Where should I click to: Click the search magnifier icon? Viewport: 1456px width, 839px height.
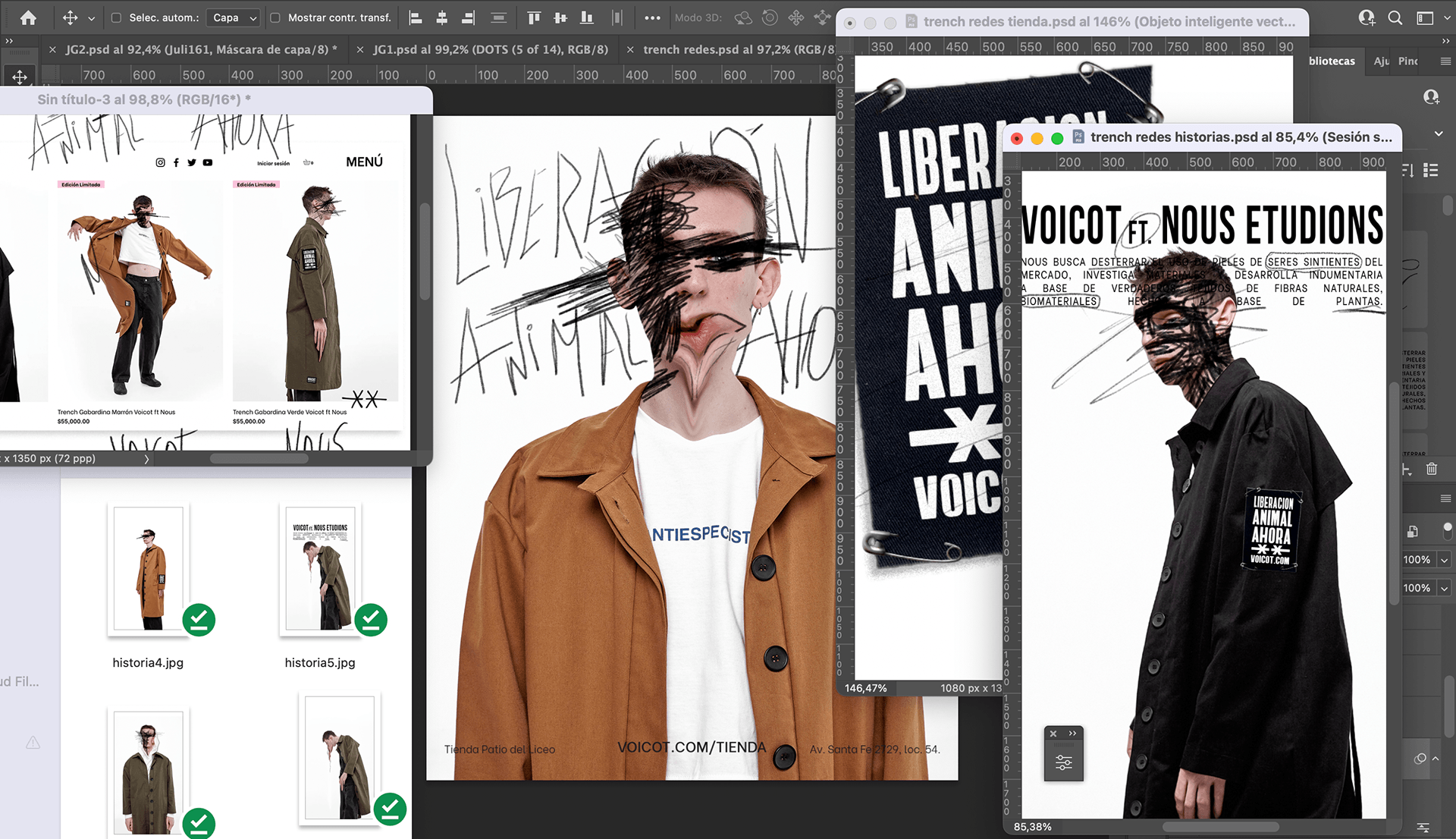point(1395,17)
